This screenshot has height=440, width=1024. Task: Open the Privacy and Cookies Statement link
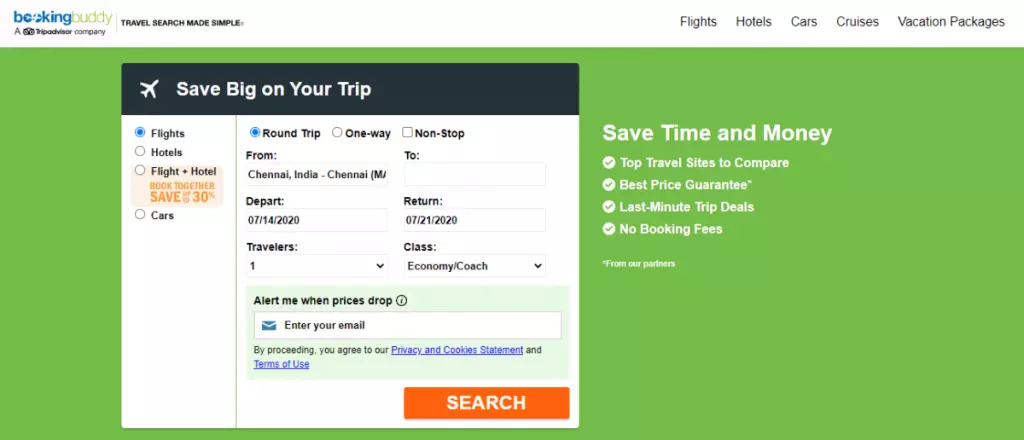coord(457,350)
